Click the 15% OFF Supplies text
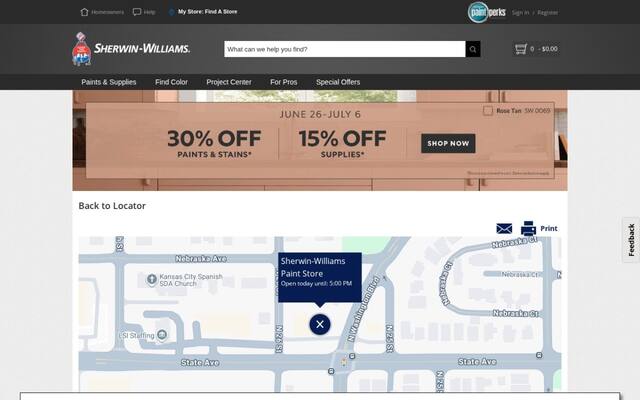 click(x=342, y=143)
